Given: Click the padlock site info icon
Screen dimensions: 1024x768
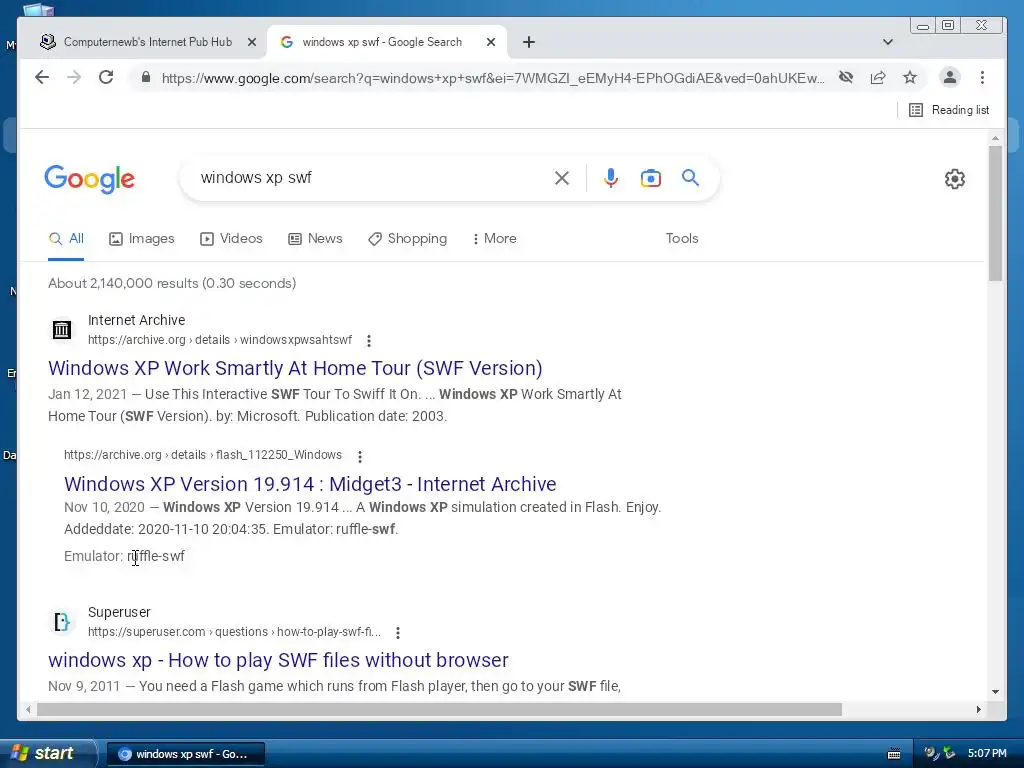Looking at the screenshot, I should (x=146, y=78).
